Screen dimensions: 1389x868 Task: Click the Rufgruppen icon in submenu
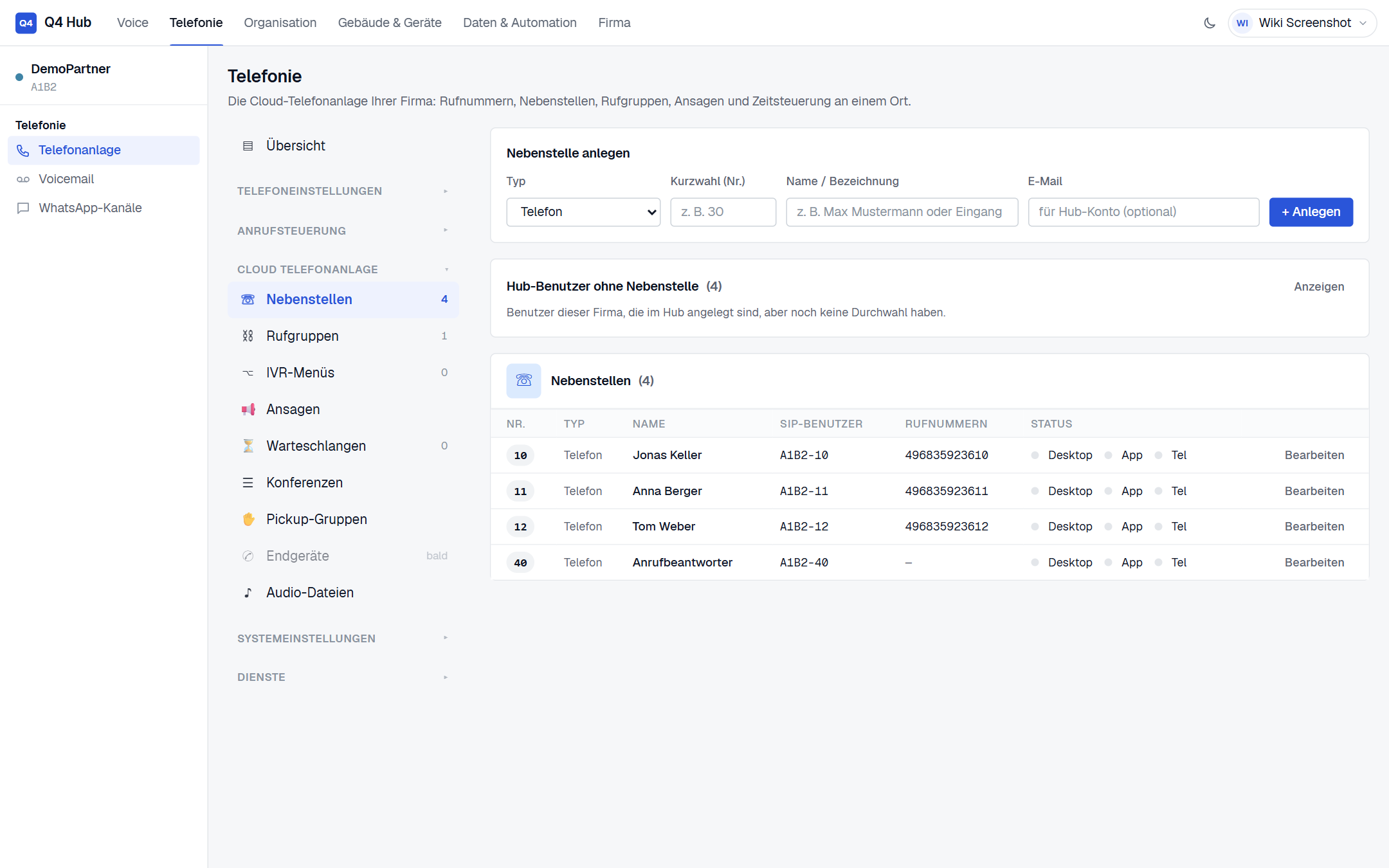pyautogui.click(x=248, y=336)
